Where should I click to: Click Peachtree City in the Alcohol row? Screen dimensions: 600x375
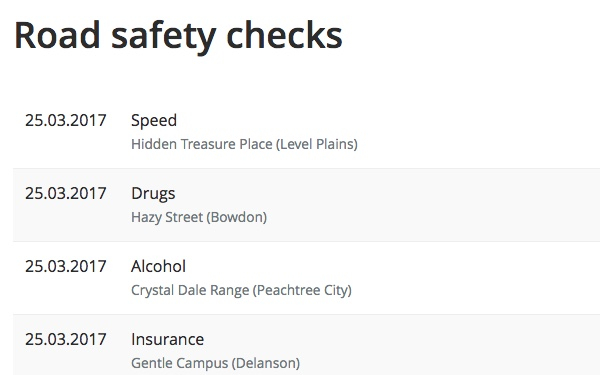point(302,290)
